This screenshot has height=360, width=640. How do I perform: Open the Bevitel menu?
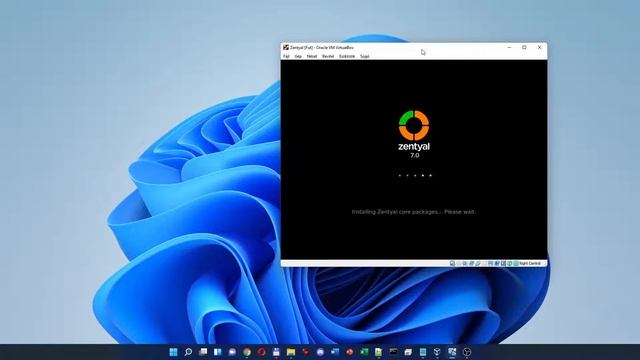click(328, 56)
